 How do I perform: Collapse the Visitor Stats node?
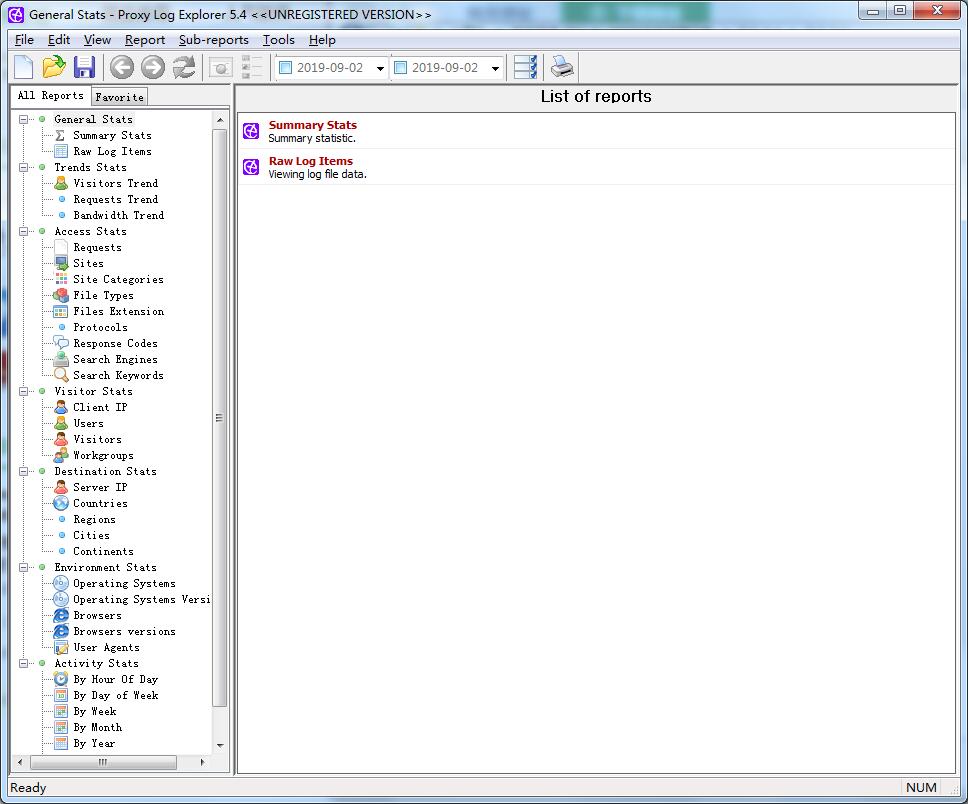pyautogui.click(x=23, y=392)
